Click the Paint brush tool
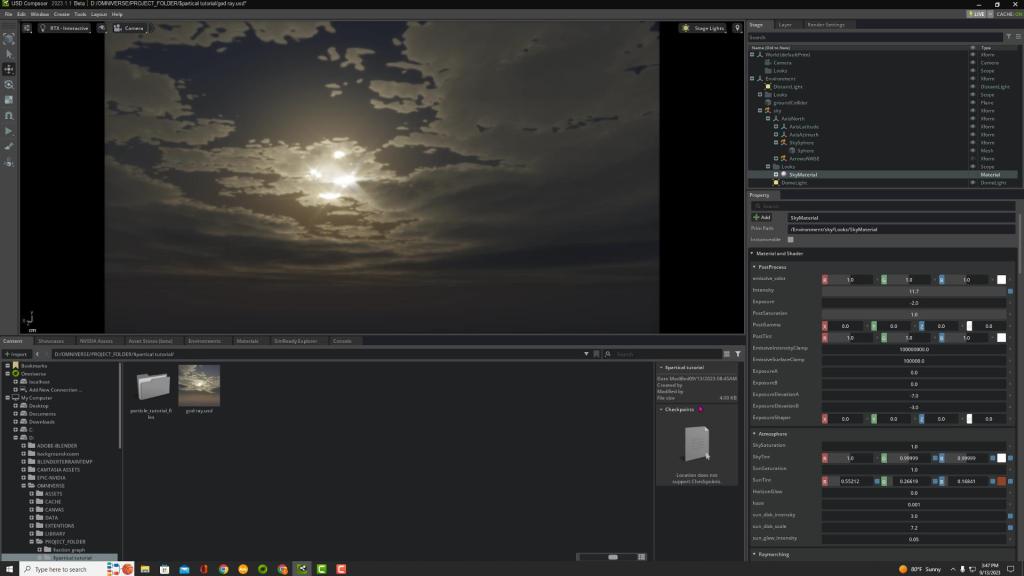The height and width of the screenshot is (576, 1024). click(9, 146)
